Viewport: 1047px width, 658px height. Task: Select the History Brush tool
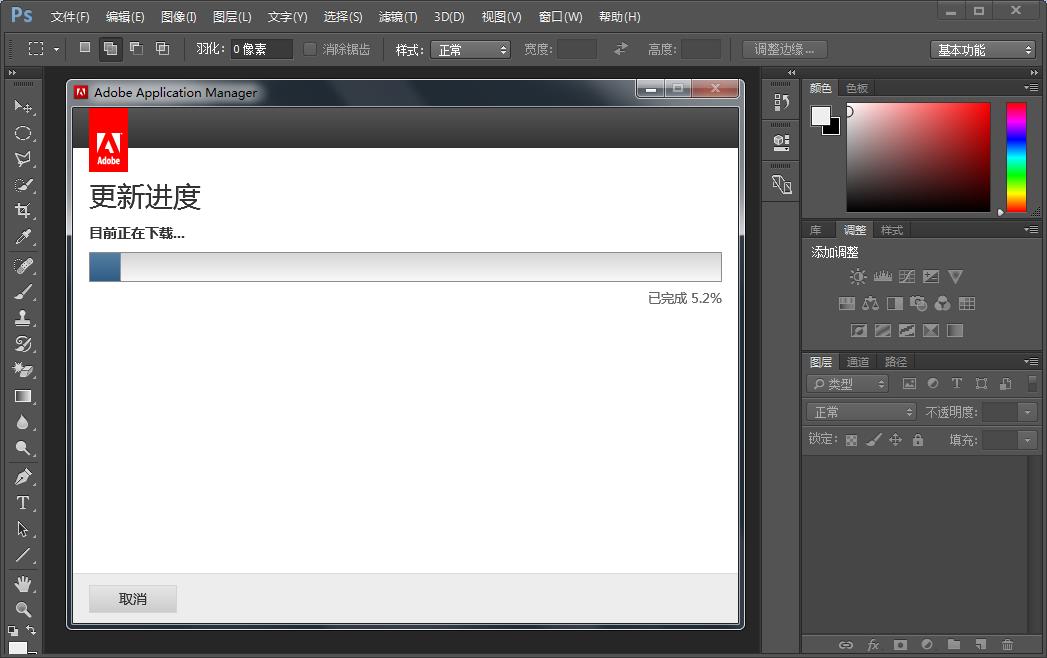coord(23,344)
